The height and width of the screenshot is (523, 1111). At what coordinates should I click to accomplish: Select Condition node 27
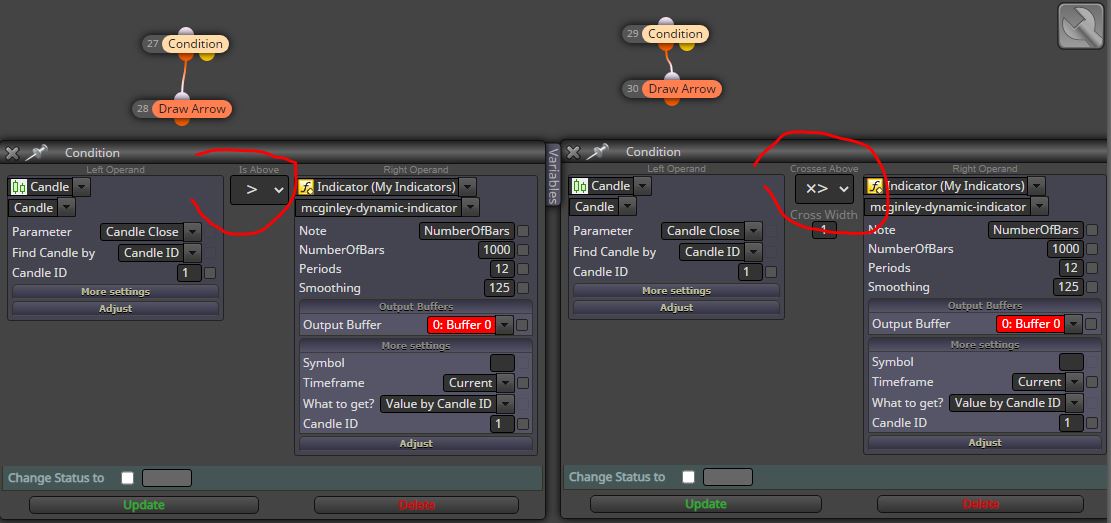click(195, 44)
